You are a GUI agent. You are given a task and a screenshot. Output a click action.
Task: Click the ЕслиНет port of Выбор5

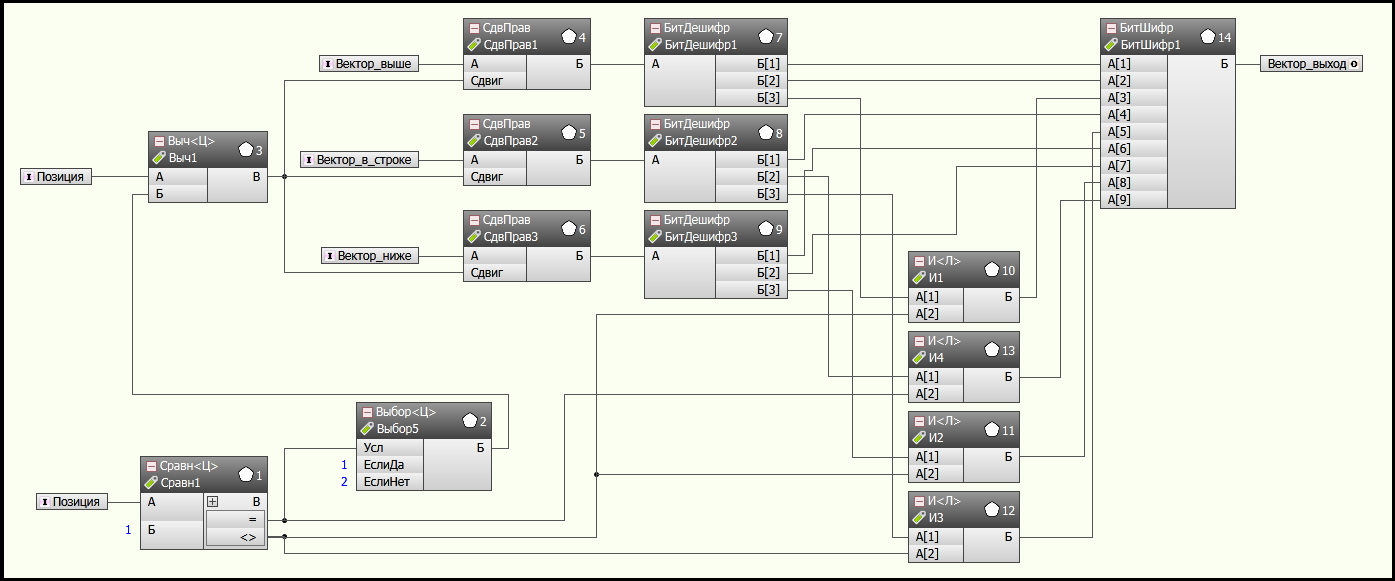390,482
